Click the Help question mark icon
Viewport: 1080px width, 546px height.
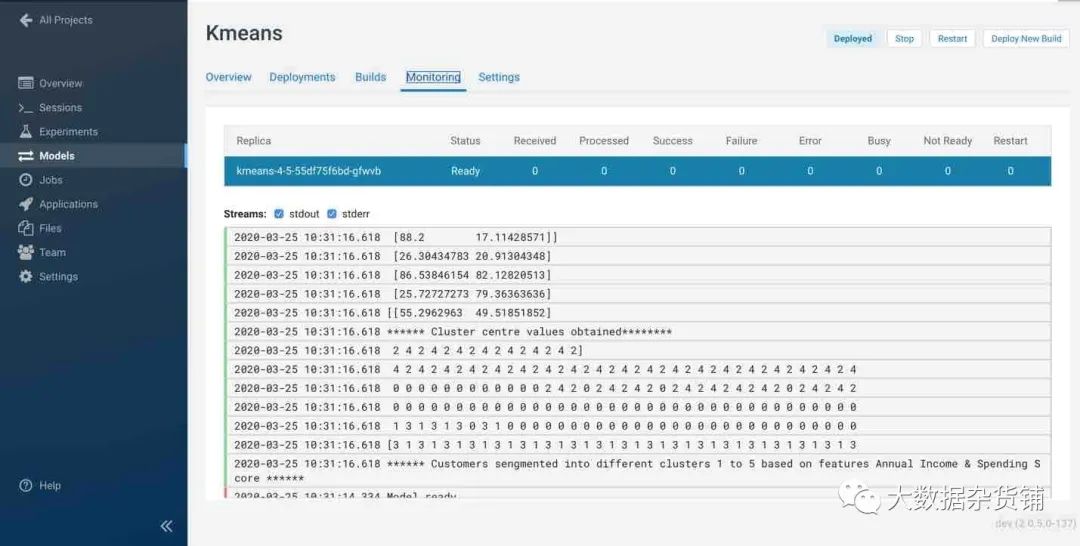pyautogui.click(x=25, y=485)
